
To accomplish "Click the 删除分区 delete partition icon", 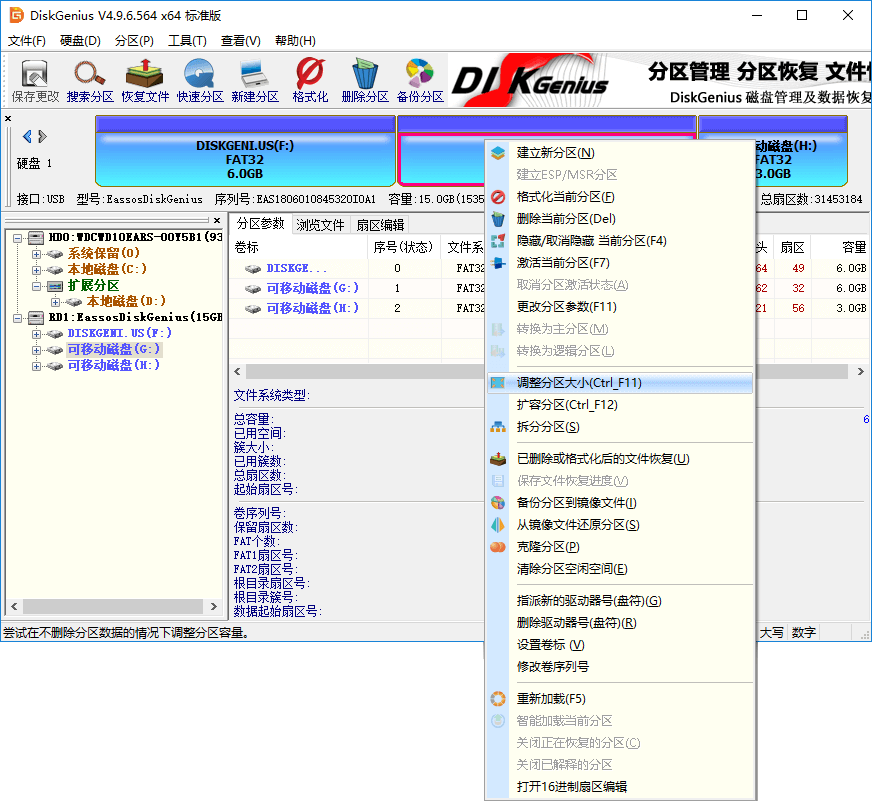I will coord(364,80).
